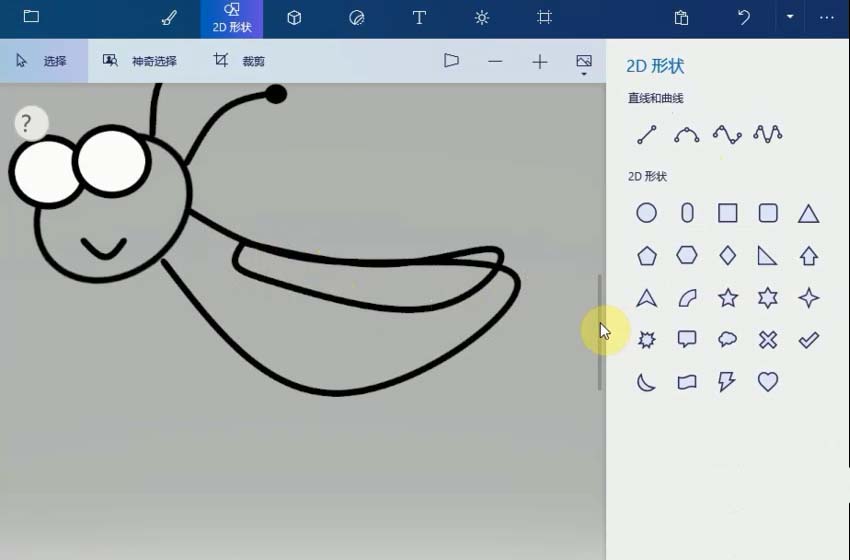The width and height of the screenshot is (850, 560).
Task: Click the Paste clipboard icon
Action: [681, 18]
